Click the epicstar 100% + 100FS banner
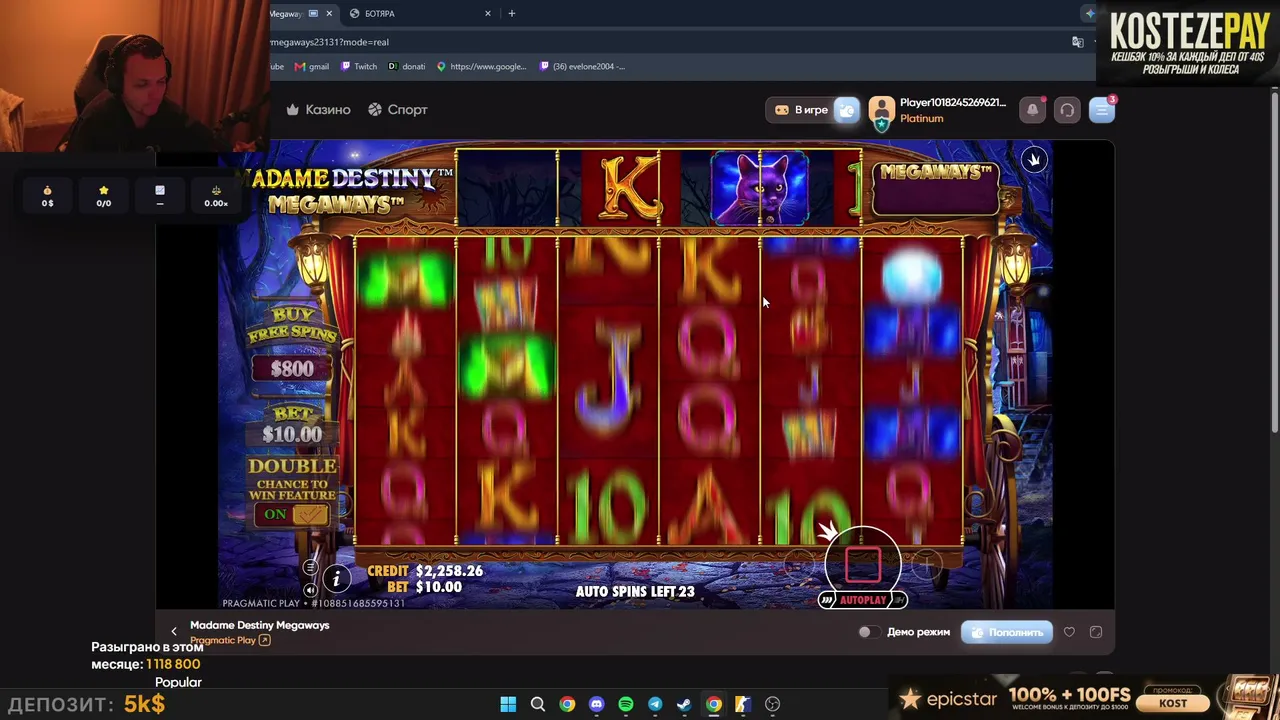The width and height of the screenshot is (1280, 720). click(x=1085, y=698)
